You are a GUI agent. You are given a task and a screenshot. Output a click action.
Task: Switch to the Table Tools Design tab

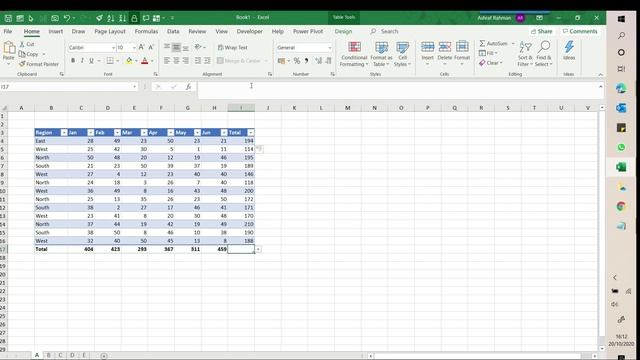(x=343, y=31)
